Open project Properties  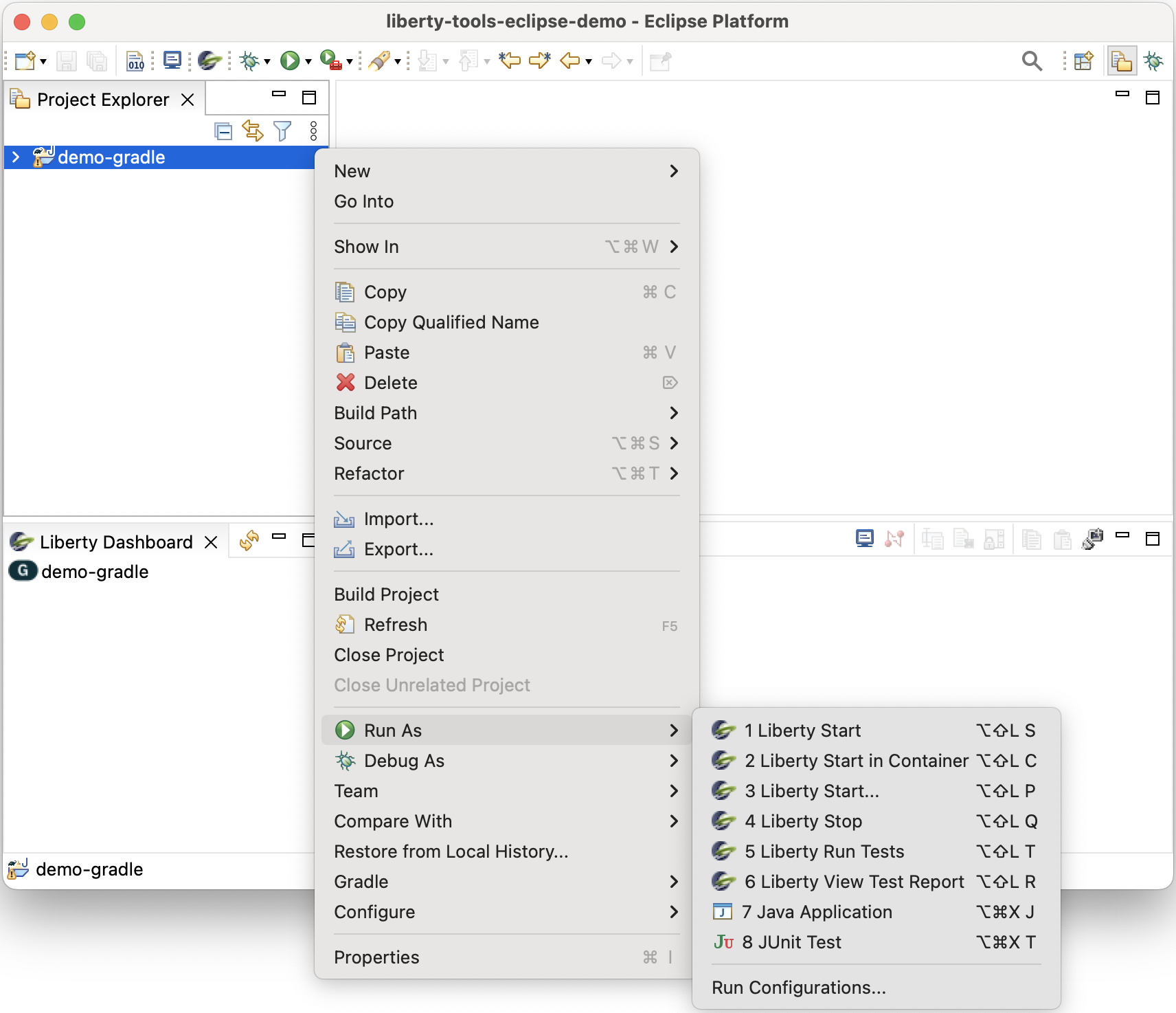tap(506, 957)
